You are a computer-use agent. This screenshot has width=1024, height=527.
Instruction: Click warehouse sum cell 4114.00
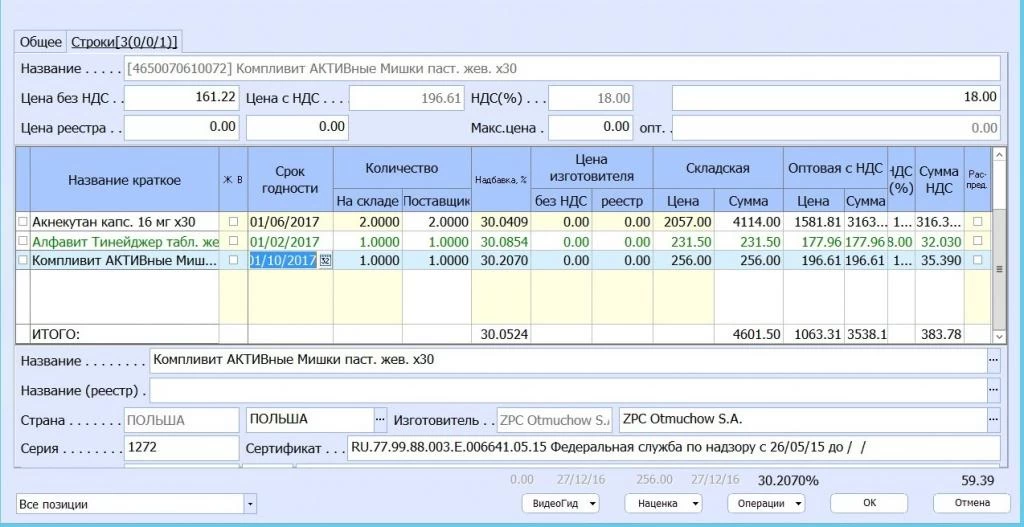[748, 222]
